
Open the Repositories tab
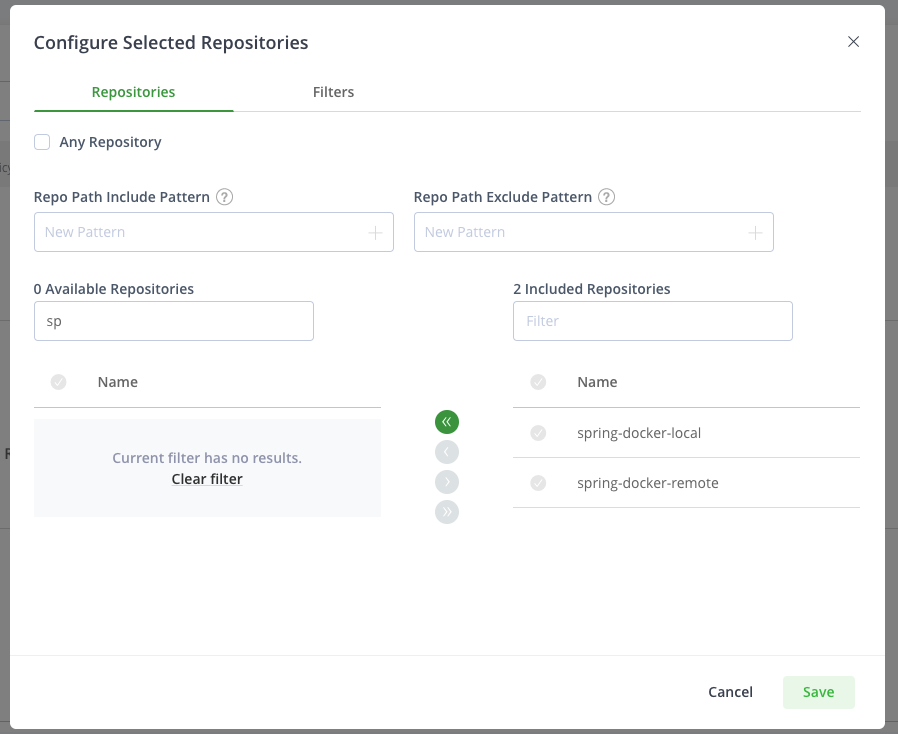click(133, 92)
